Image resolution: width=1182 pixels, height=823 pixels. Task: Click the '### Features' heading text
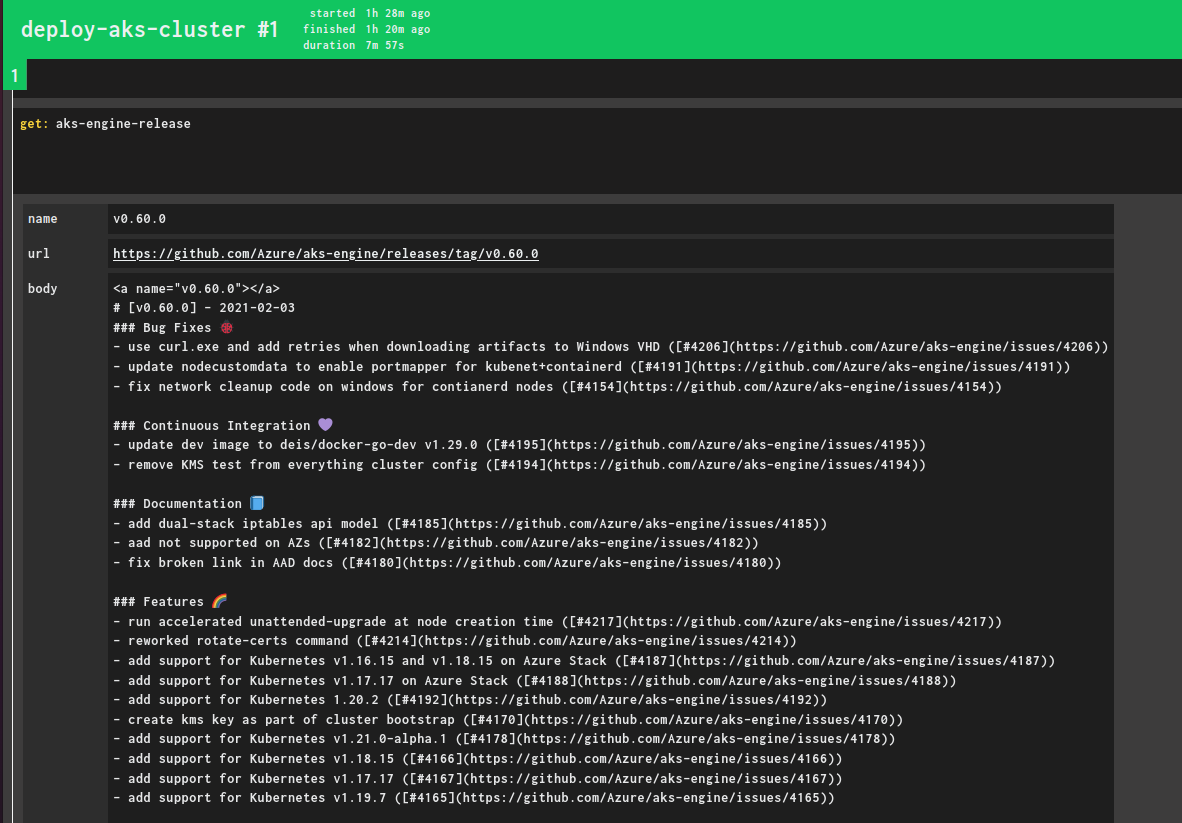pyautogui.click(x=158, y=601)
